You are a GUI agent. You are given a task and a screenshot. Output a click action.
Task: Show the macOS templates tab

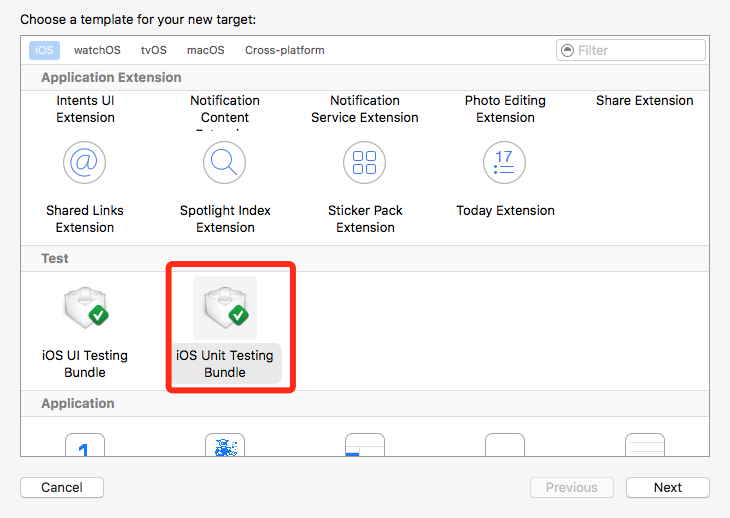[206, 50]
